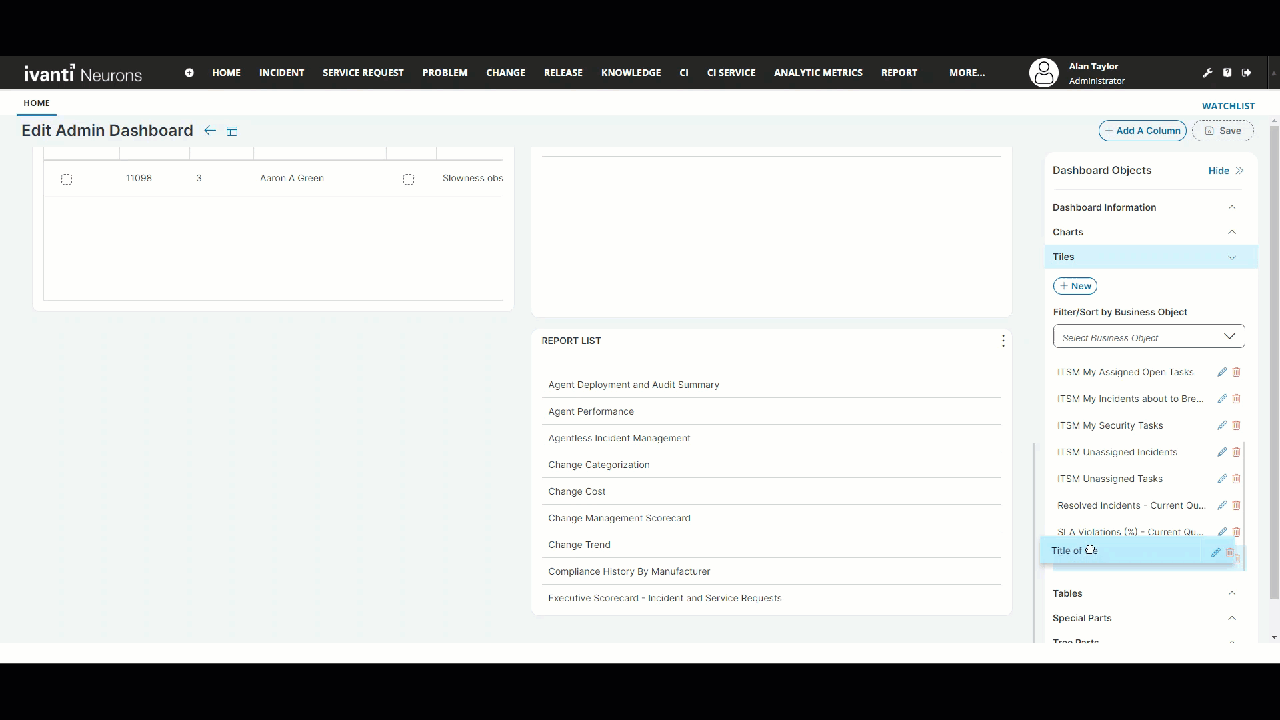Click the plus icon left of HOME menu

point(189,73)
